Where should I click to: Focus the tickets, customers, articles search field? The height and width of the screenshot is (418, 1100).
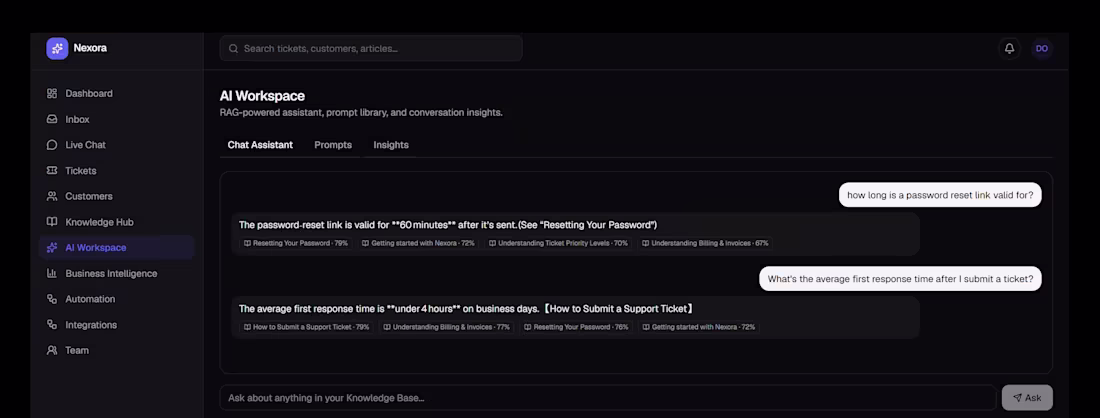(x=371, y=48)
